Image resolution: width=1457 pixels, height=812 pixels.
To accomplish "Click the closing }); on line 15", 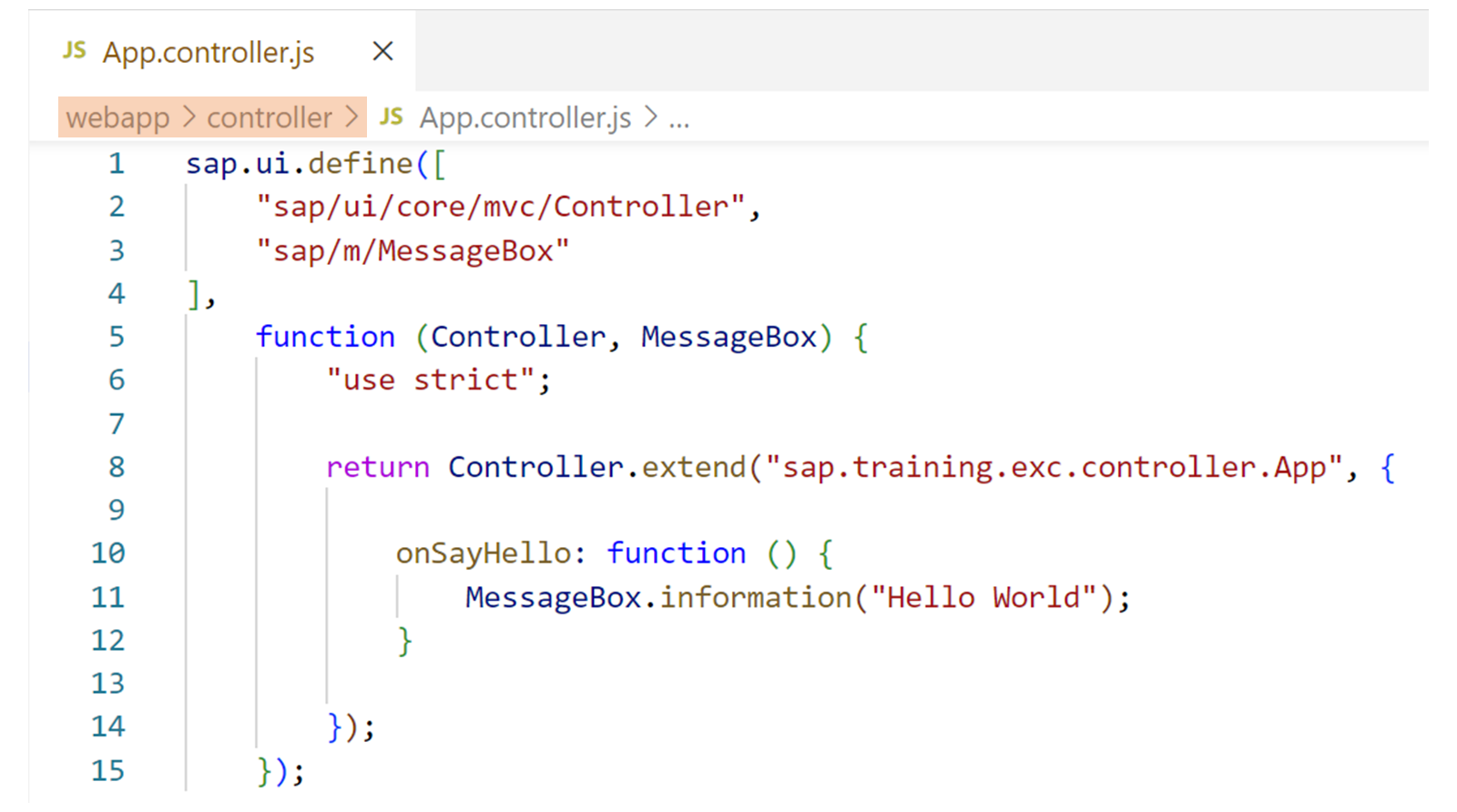I will 280,771.
